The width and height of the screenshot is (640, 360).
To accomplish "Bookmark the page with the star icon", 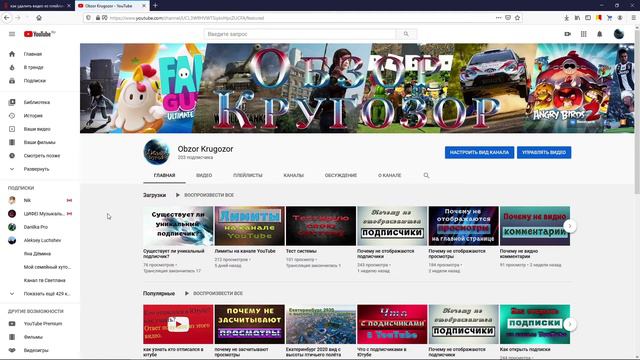I will click(518, 18).
